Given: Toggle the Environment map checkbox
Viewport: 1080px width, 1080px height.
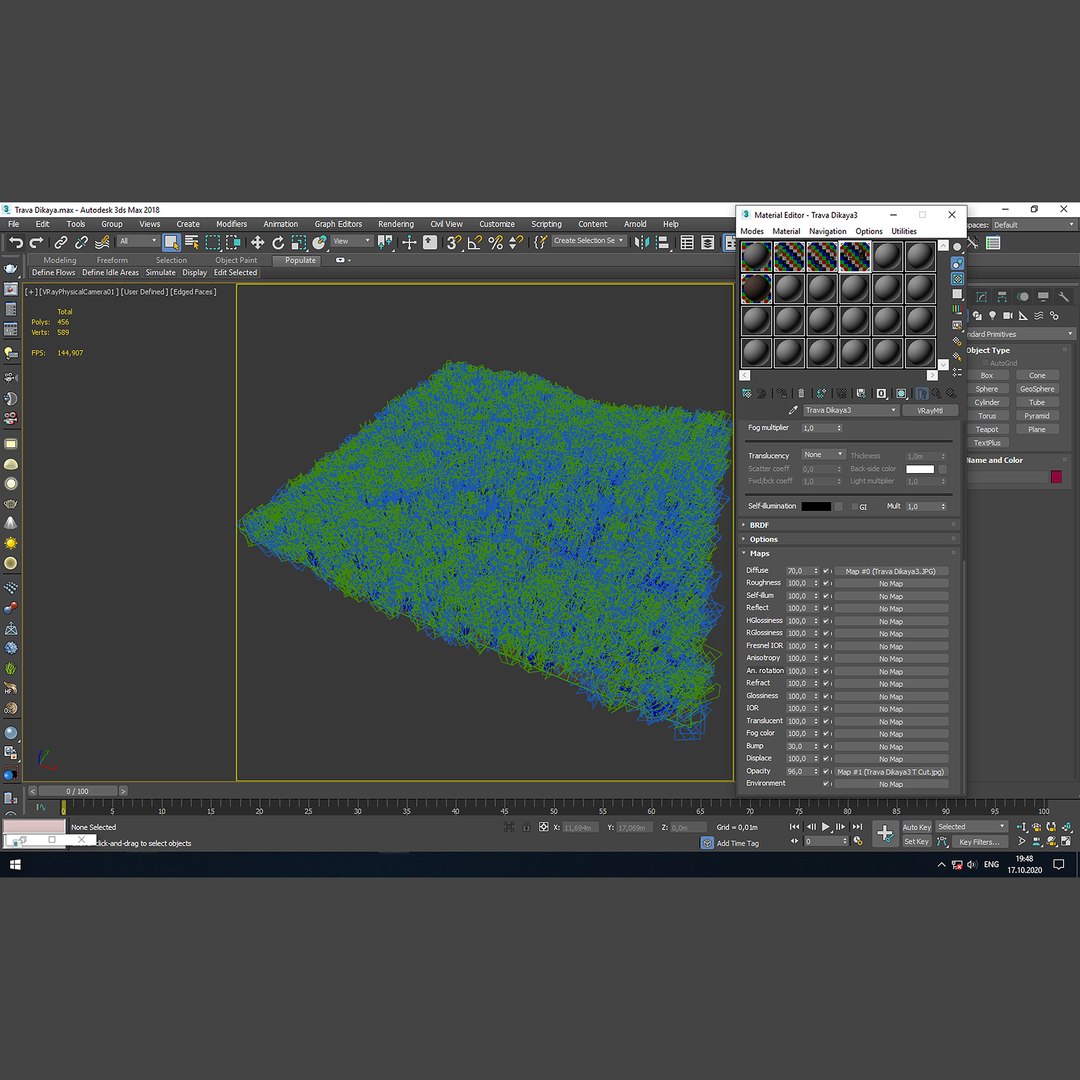Looking at the screenshot, I should 826,784.
